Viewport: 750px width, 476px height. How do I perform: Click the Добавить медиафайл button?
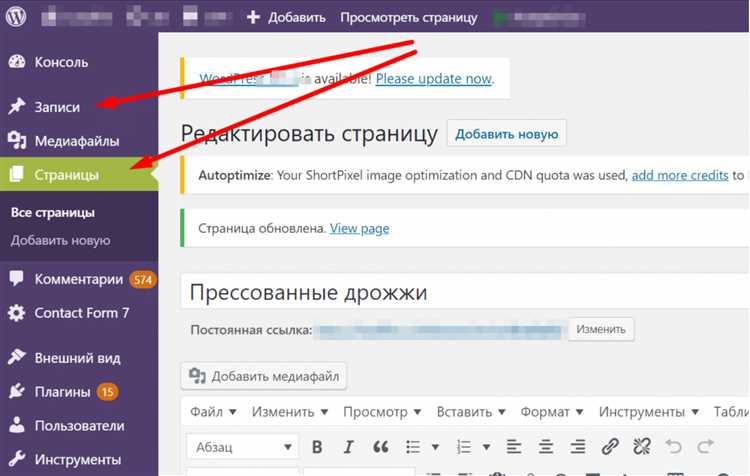click(264, 376)
